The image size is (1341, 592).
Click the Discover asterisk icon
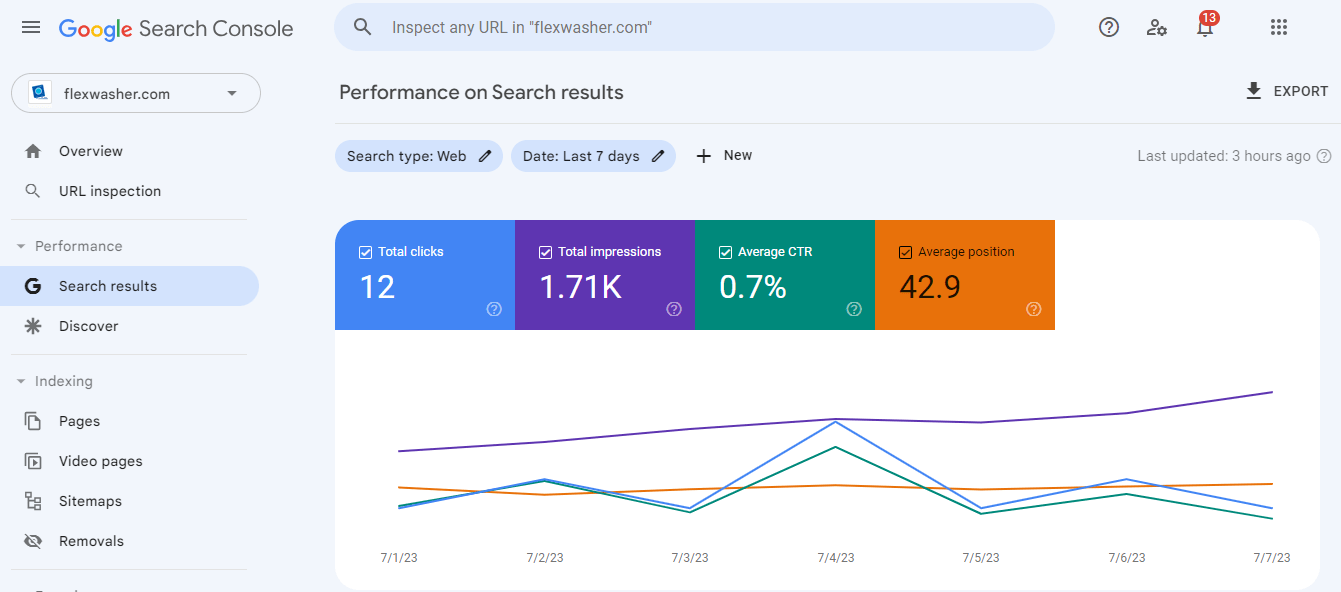(33, 326)
